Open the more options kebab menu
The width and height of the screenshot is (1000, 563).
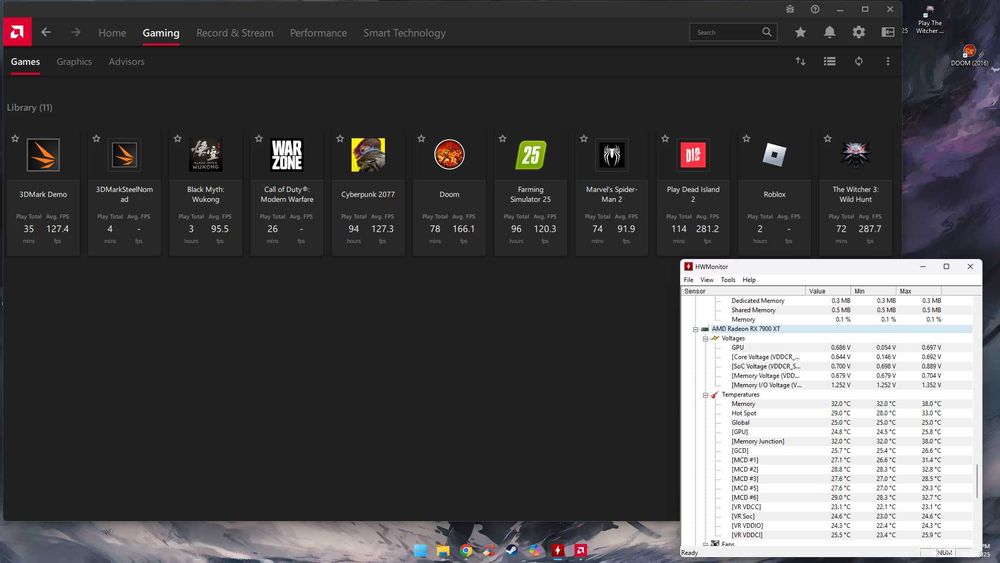(x=887, y=61)
